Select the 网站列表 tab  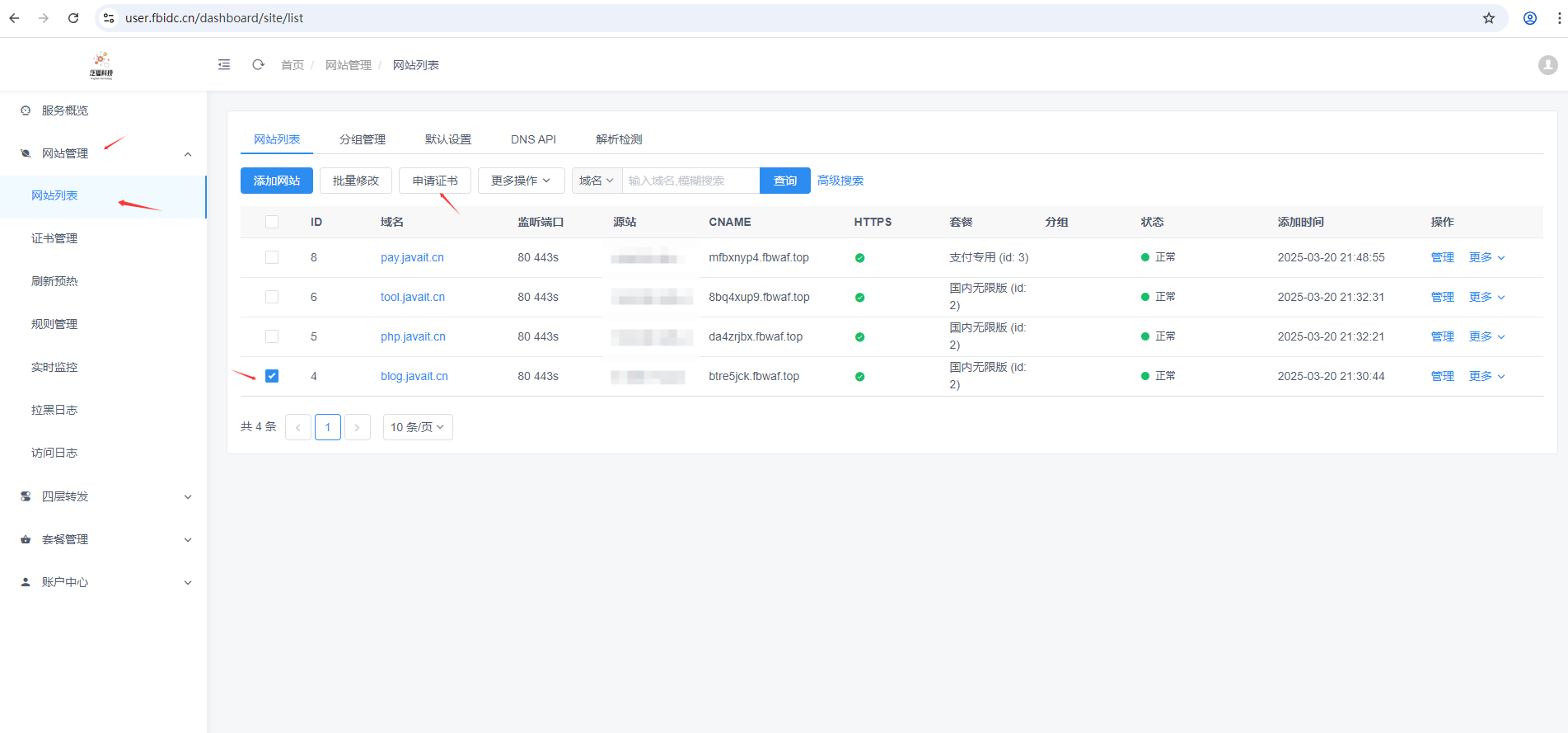point(277,139)
